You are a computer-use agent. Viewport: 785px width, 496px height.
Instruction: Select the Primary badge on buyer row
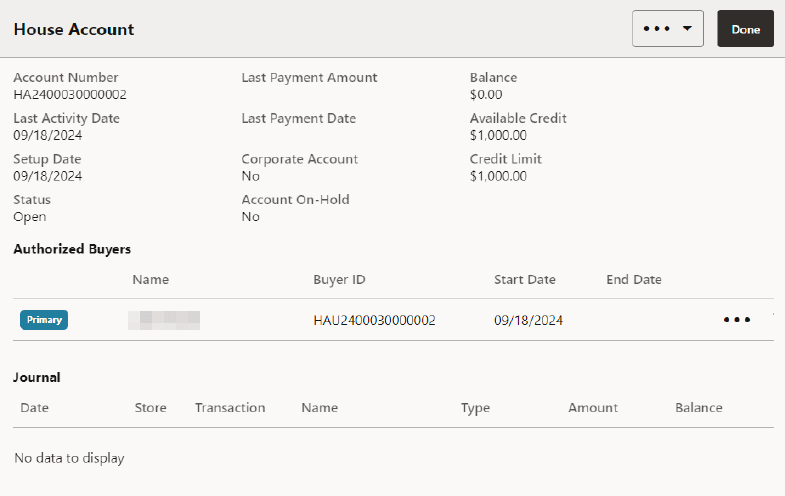[44, 320]
